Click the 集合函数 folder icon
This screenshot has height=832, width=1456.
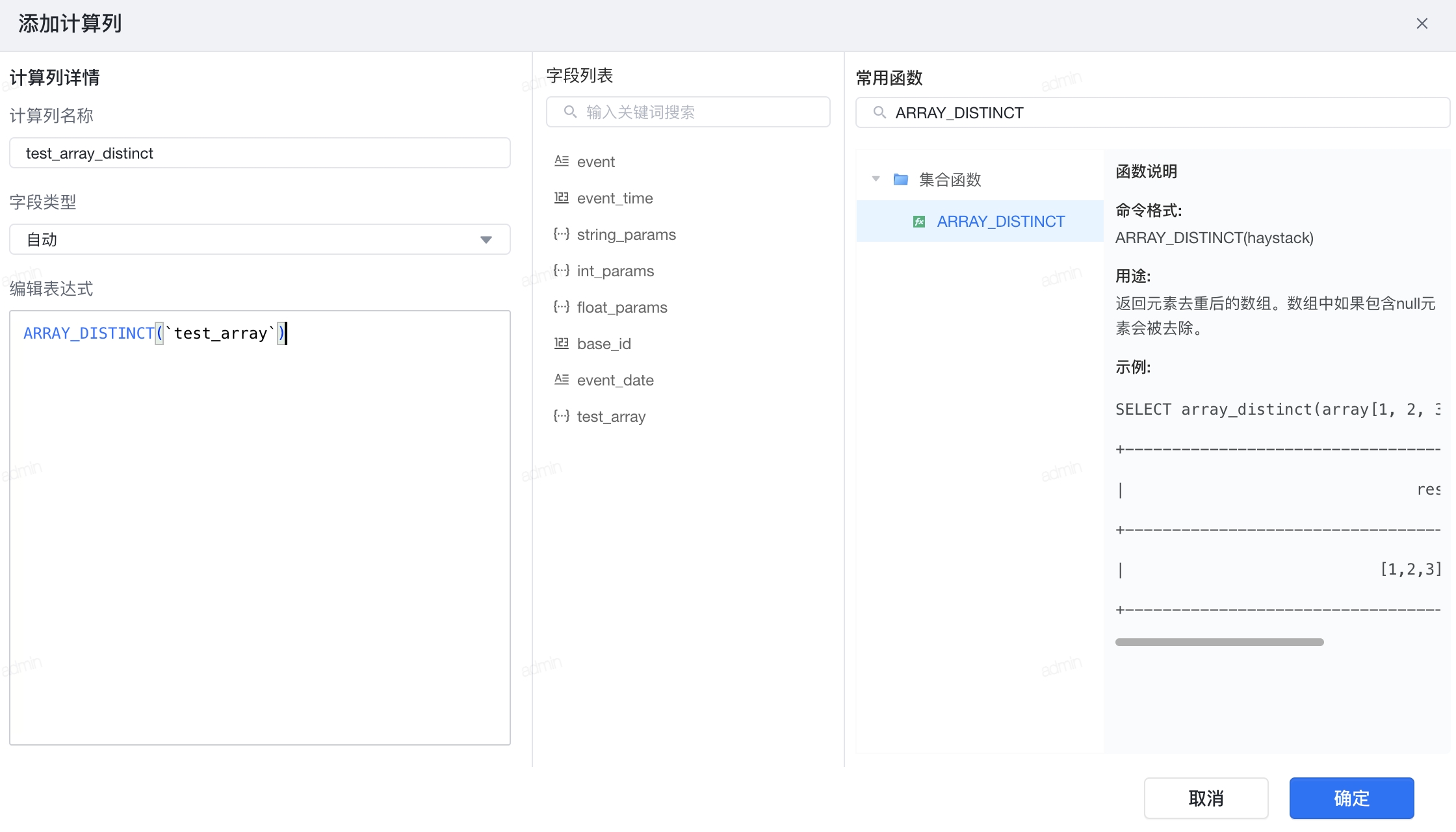901,179
